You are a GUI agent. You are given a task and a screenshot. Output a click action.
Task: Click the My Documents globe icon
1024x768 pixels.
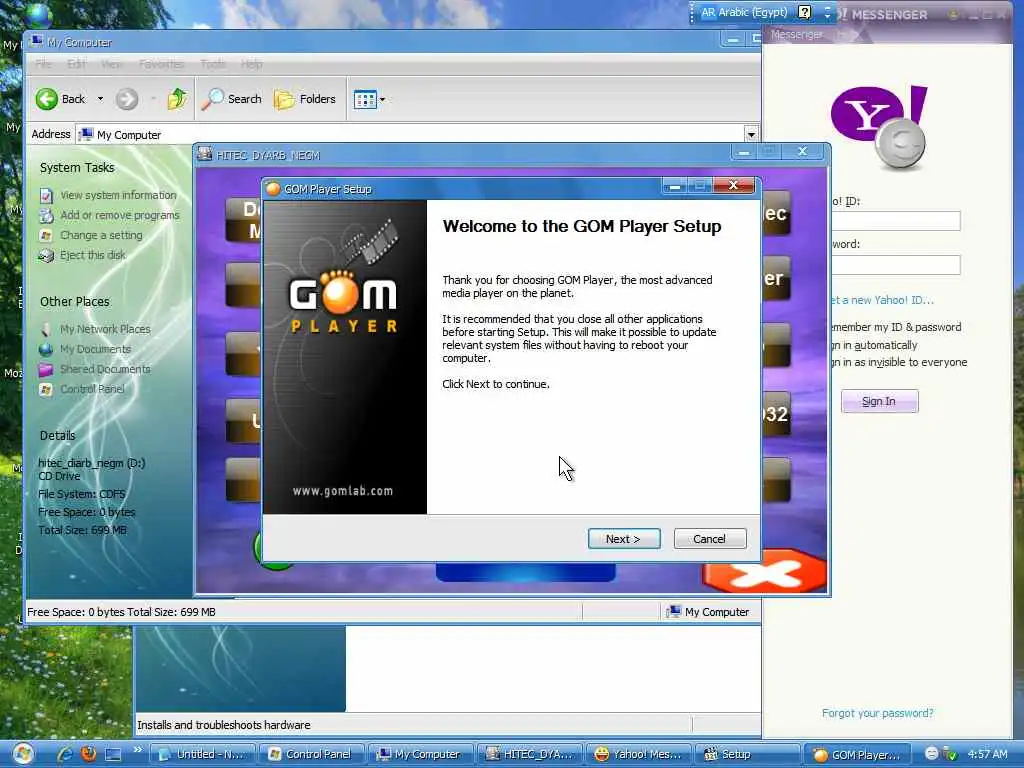click(x=46, y=349)
